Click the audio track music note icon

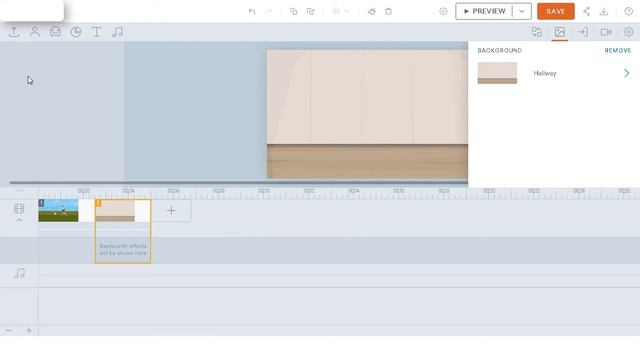(x=19, y=273)
